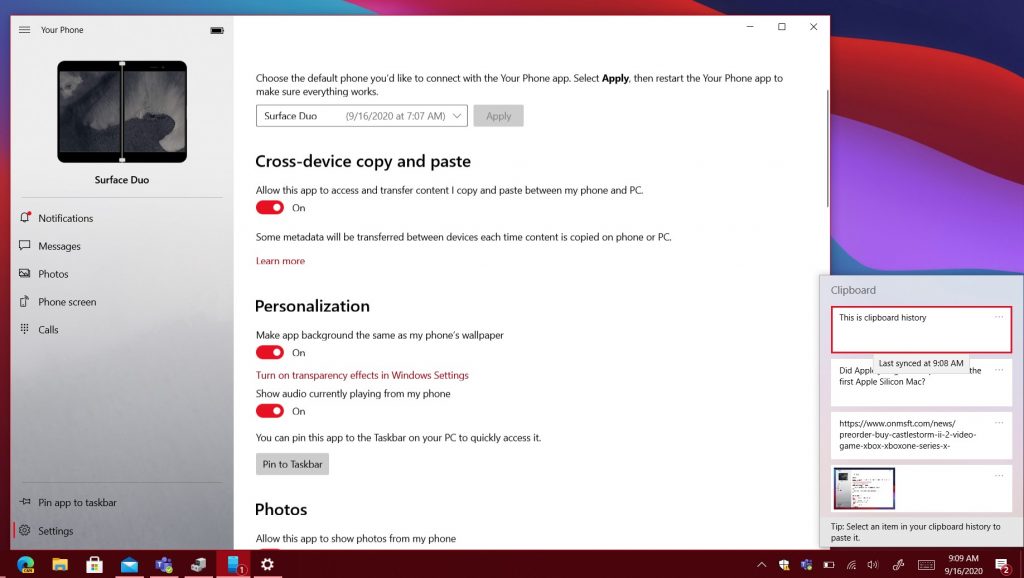Select the Apple Silicon Mac clipboard item
The height and width of the screenshot is (578, 1024).
tap(921, 381)
